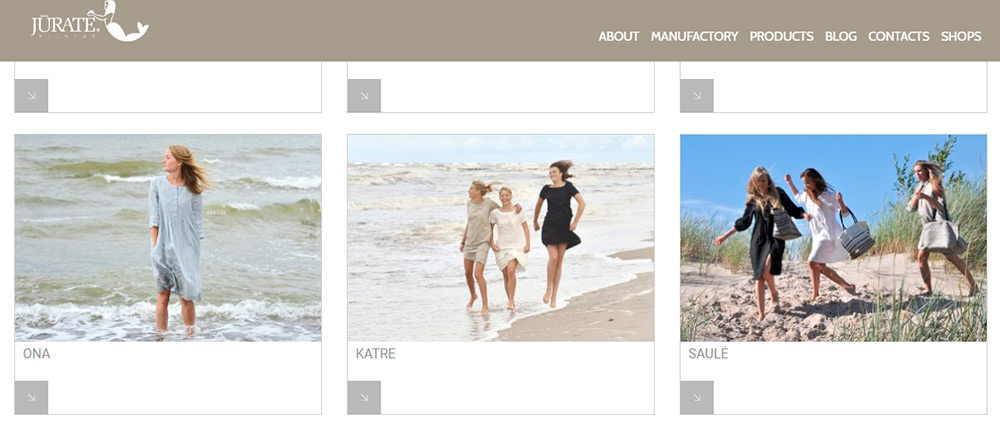Viewport: 1000px width, 424px height.
Task: Click the mermaid logo icon in the header
Action: coord(125,22)
